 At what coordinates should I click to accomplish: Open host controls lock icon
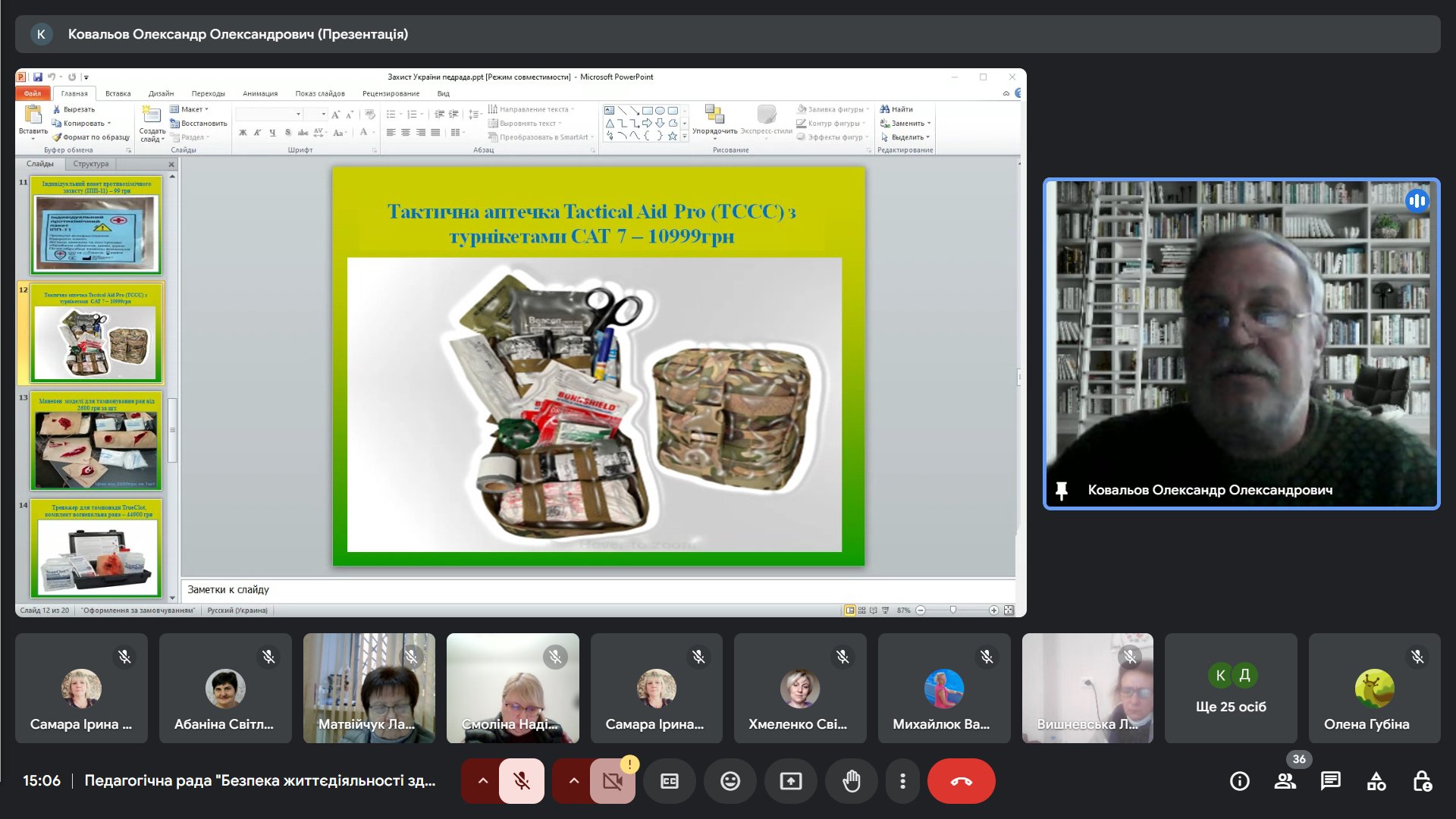click(1422, 781)
